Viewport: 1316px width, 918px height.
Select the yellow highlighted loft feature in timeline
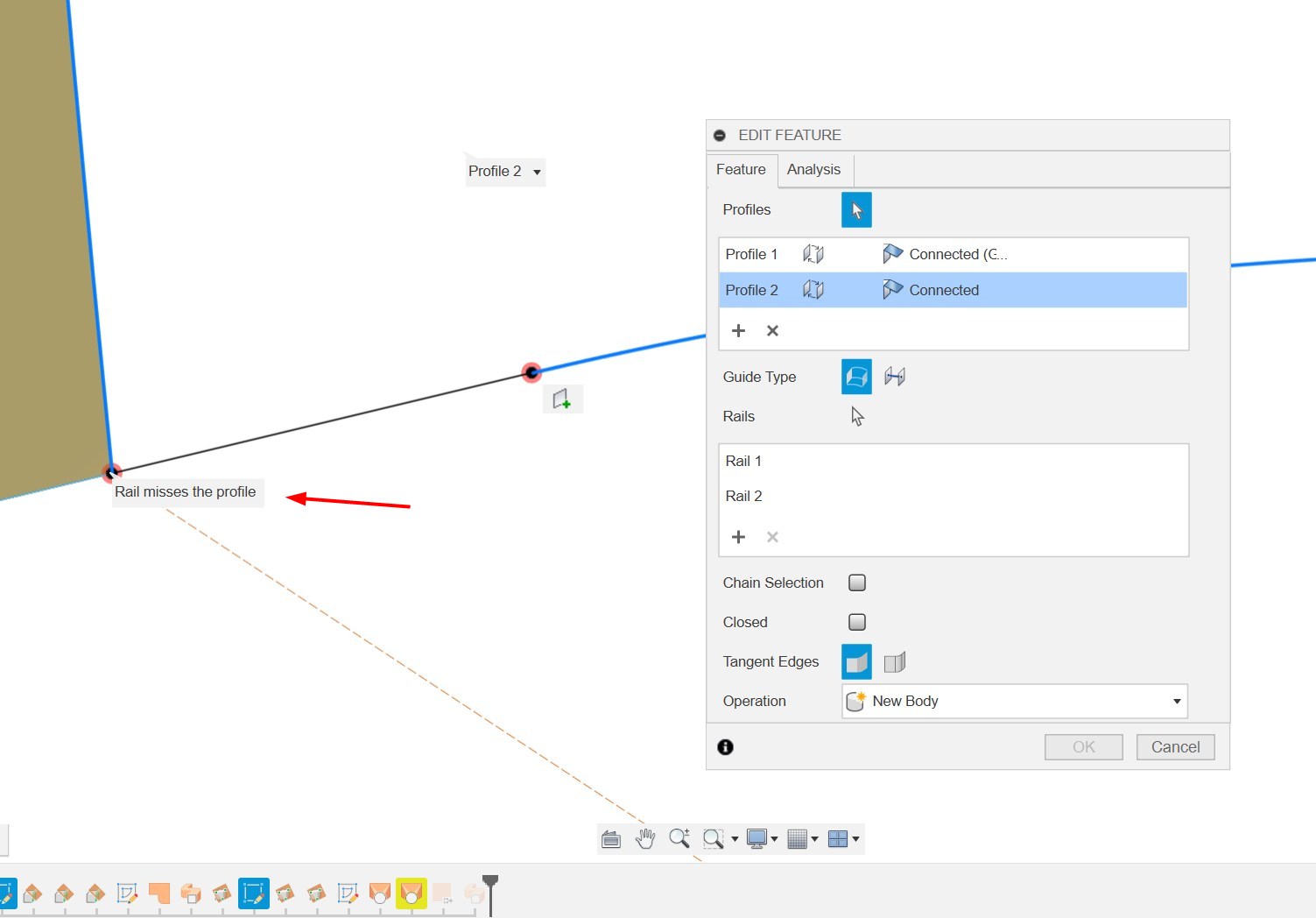pyautogui.click(x=411, y=893)
